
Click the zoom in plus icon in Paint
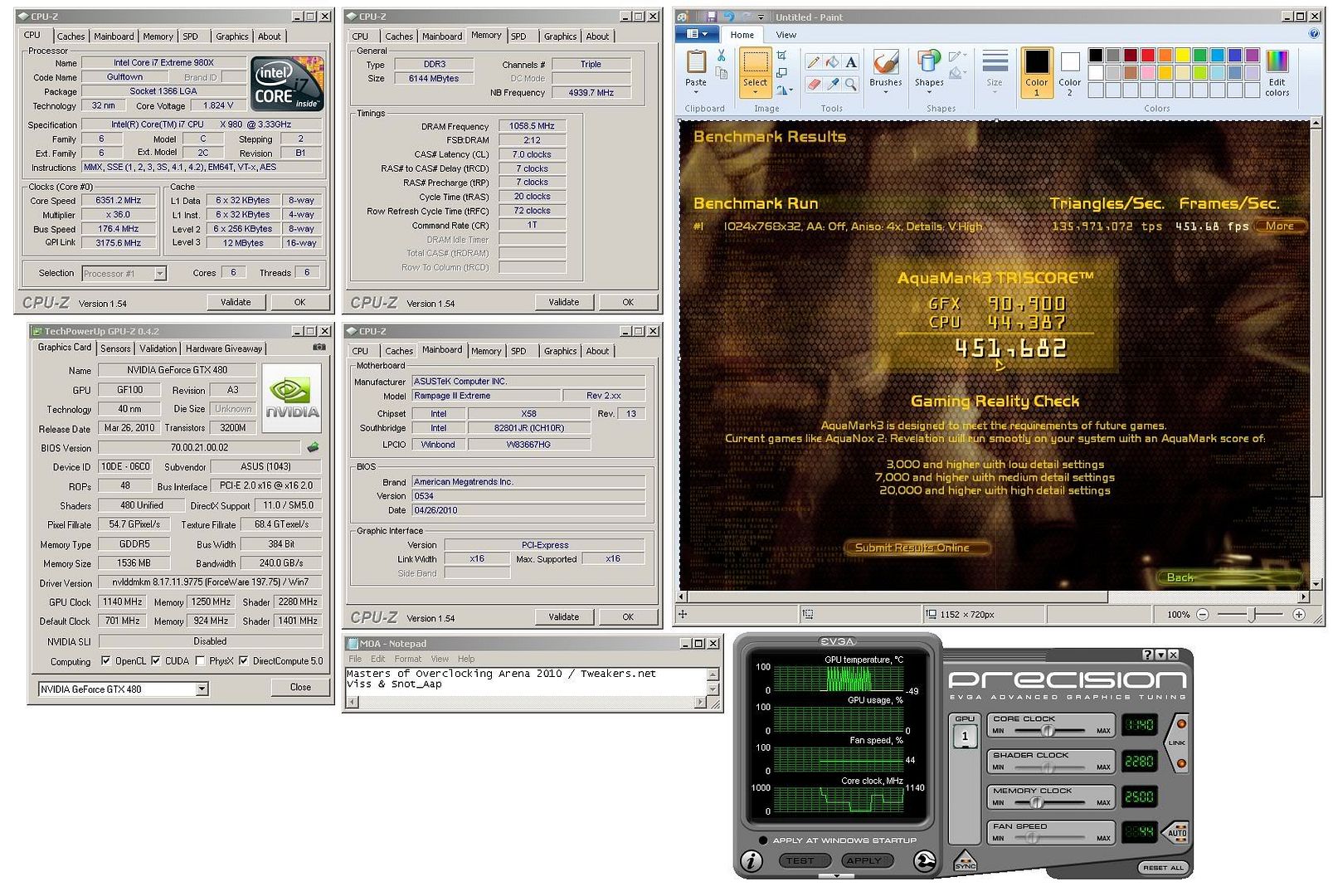(x=1299, y=615)
